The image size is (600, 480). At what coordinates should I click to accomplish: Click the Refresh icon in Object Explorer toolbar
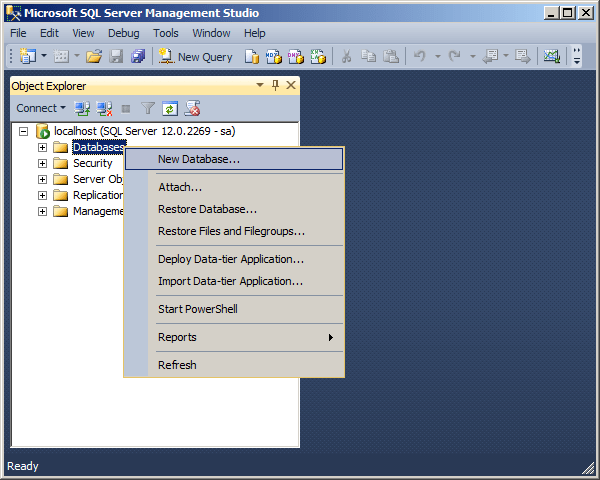coord(170,108)
